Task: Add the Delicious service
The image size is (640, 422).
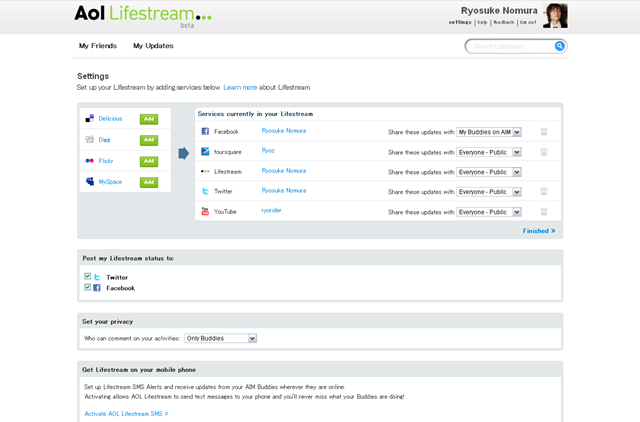Action: [x=149, y=119]
